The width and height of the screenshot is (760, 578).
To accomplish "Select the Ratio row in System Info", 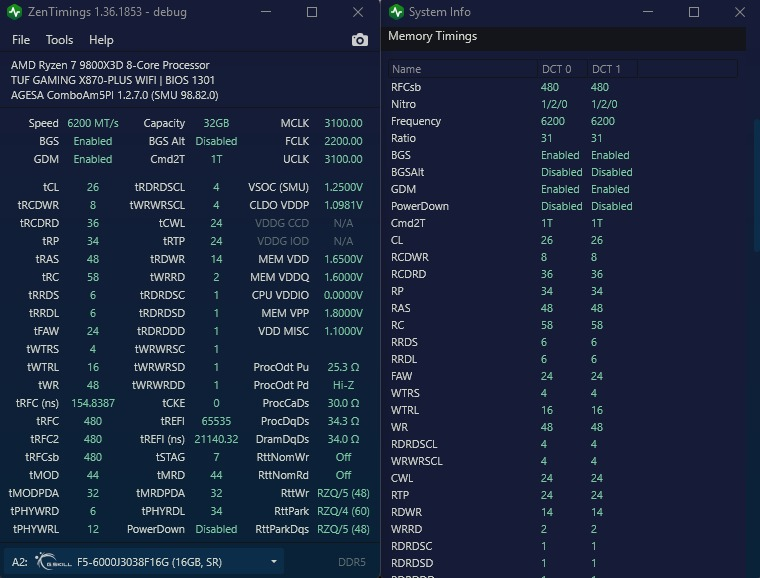I will (x=562, y=138).
